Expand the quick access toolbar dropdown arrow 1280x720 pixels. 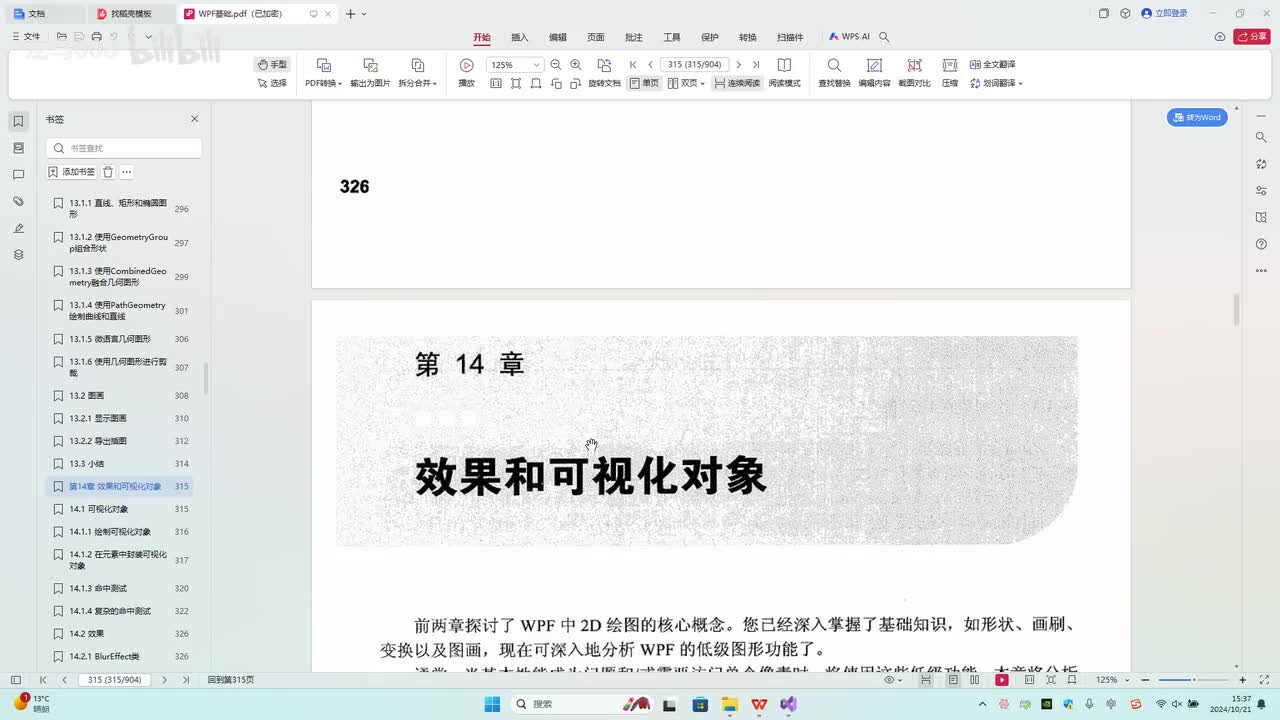(x=149, y=36)
